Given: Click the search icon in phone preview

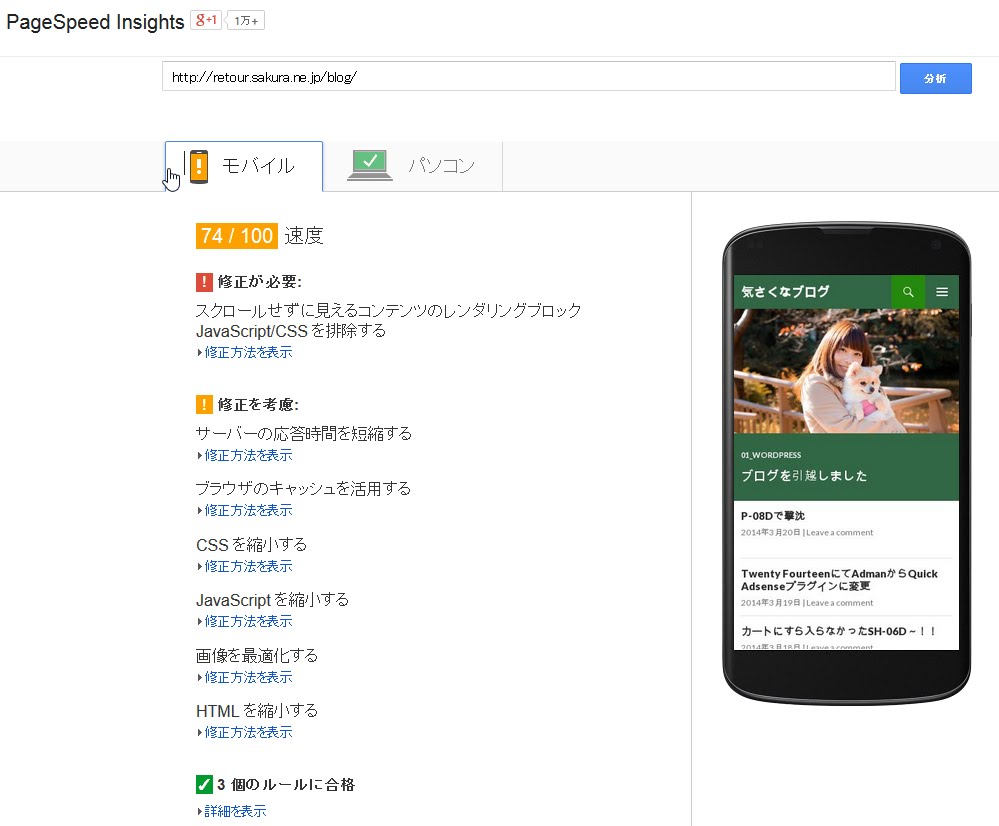Looking at the screenshot, I should 908,292.
